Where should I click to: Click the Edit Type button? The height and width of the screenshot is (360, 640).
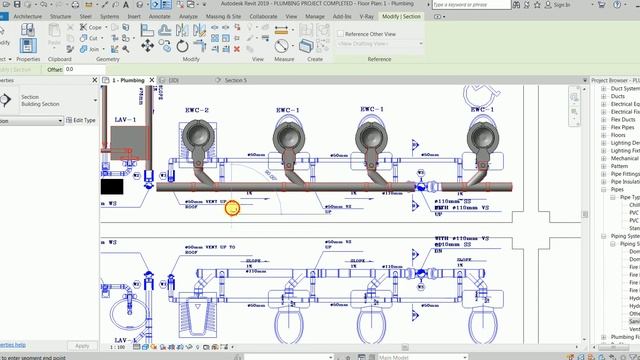pyautogui.click(x=81, y=120)
